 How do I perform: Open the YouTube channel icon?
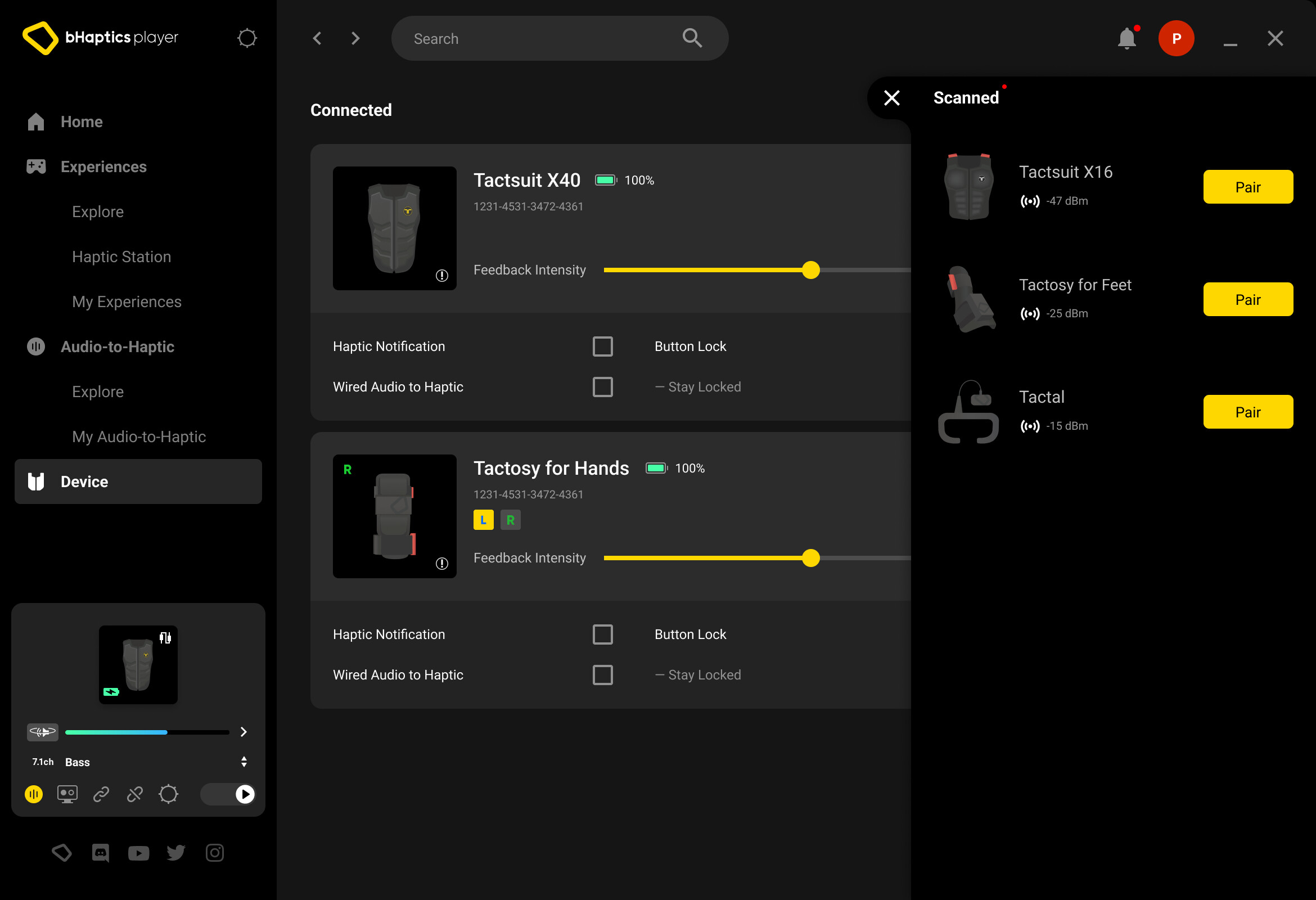(138, 853)
